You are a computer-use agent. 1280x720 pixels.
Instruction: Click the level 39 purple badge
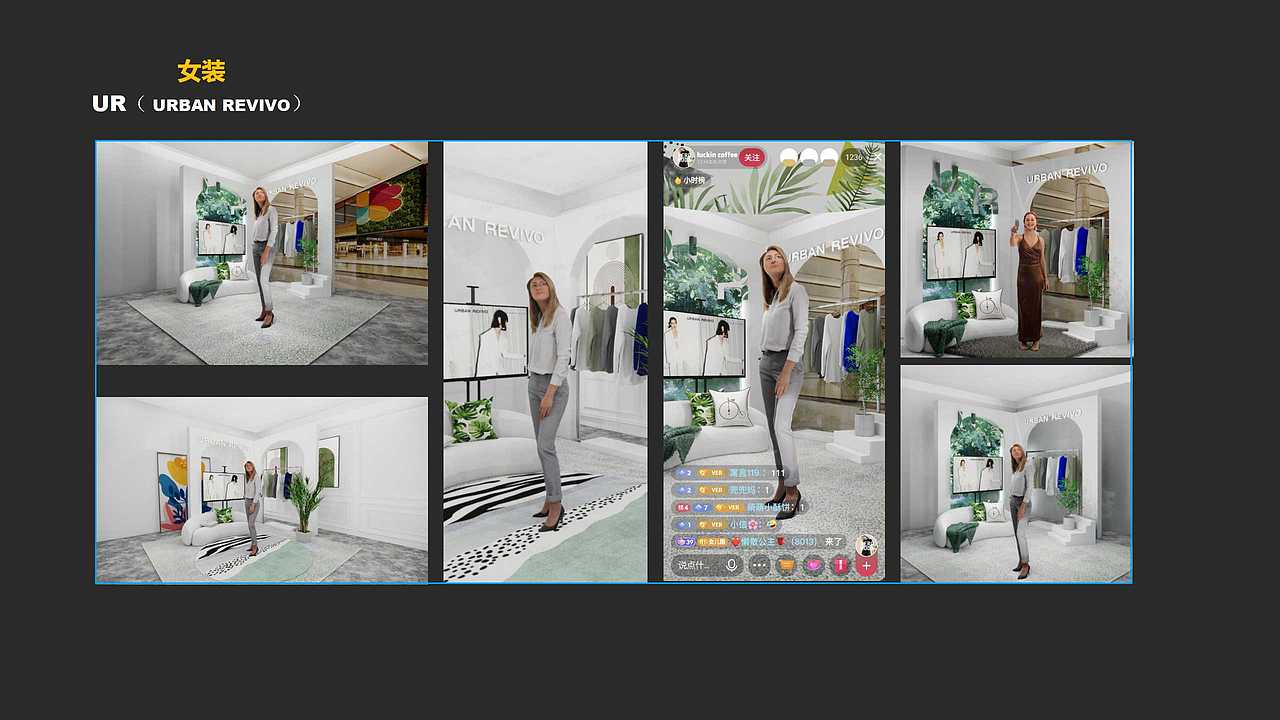pyautogui.click(x=685, y=542)
